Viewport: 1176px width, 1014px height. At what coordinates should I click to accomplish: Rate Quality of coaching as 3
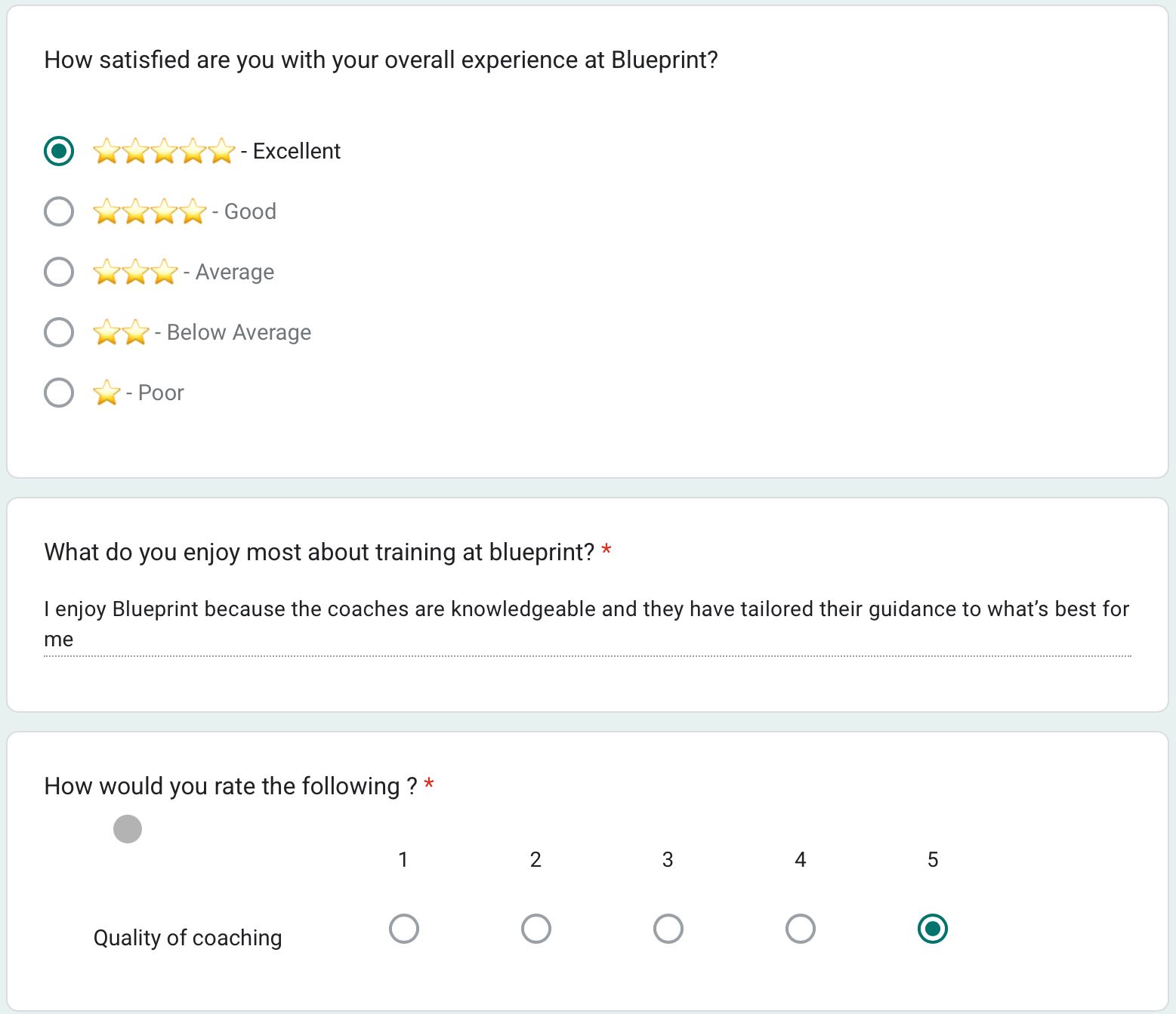tap(668, 929)
